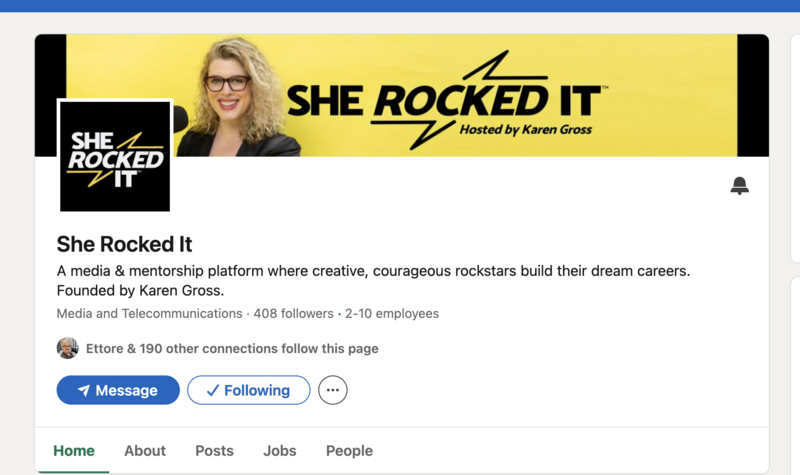Open the 408 followers link
The width and height of the screenshot is (800, 475).
(x=293, y=313)
